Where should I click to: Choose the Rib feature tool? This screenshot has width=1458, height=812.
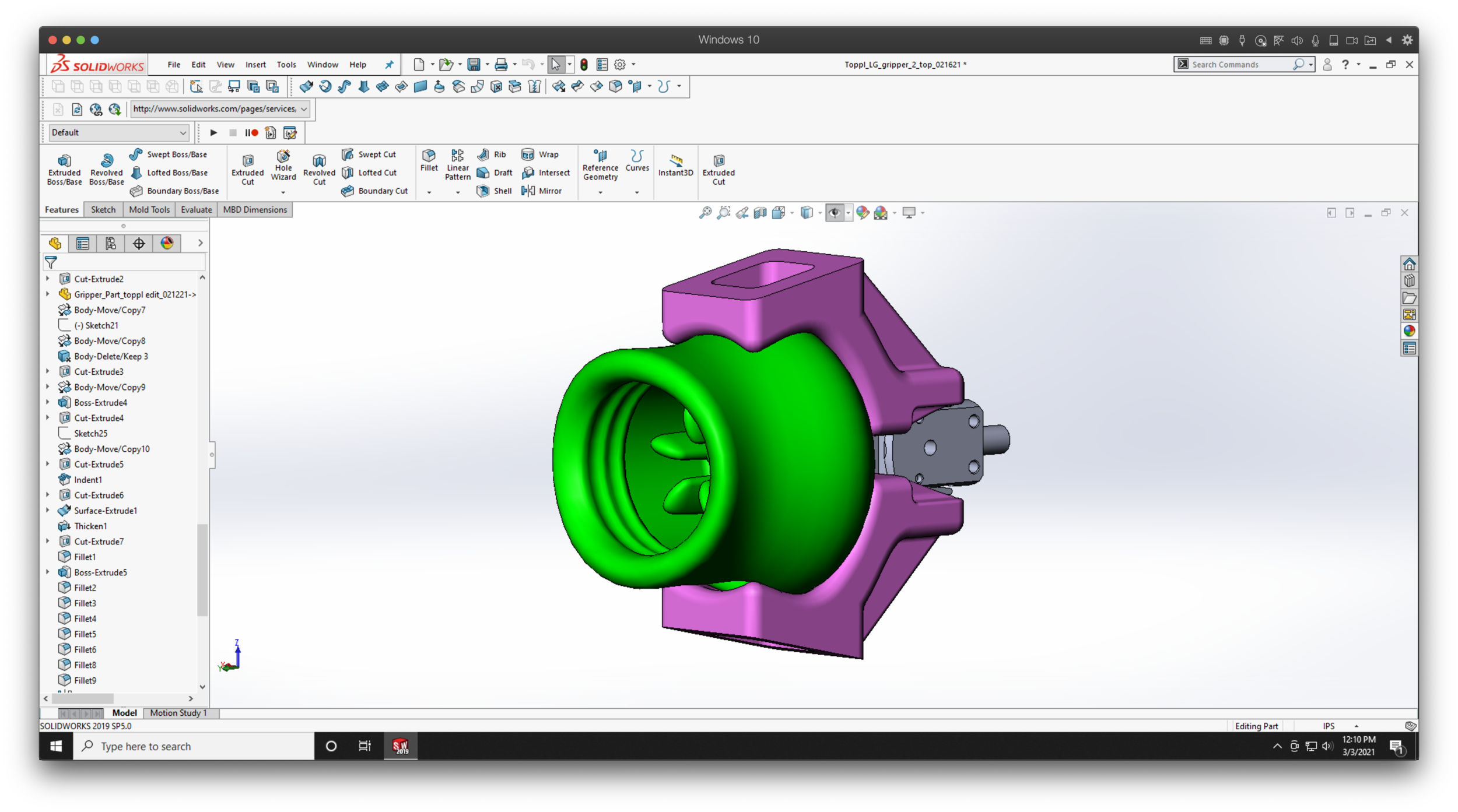pyautogui.click(x=492, y=154)
